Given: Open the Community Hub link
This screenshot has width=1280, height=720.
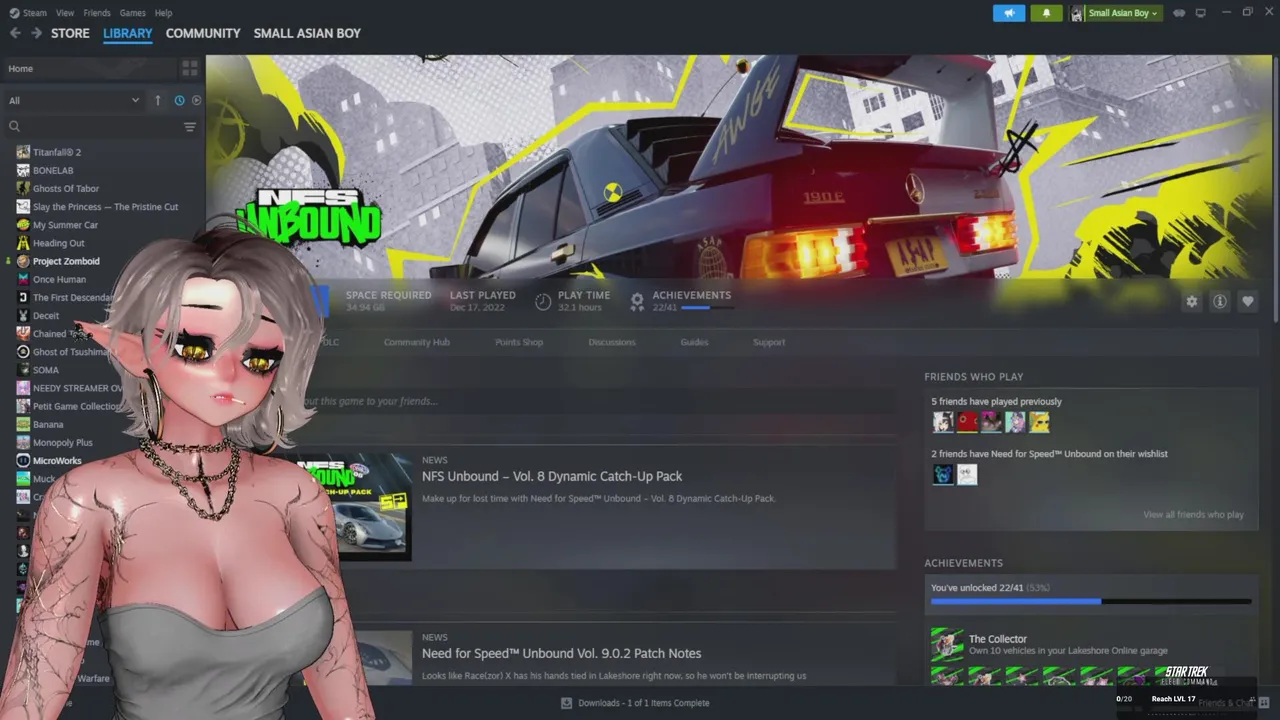Looking at the screenshot, I should (x=416, y=342).
